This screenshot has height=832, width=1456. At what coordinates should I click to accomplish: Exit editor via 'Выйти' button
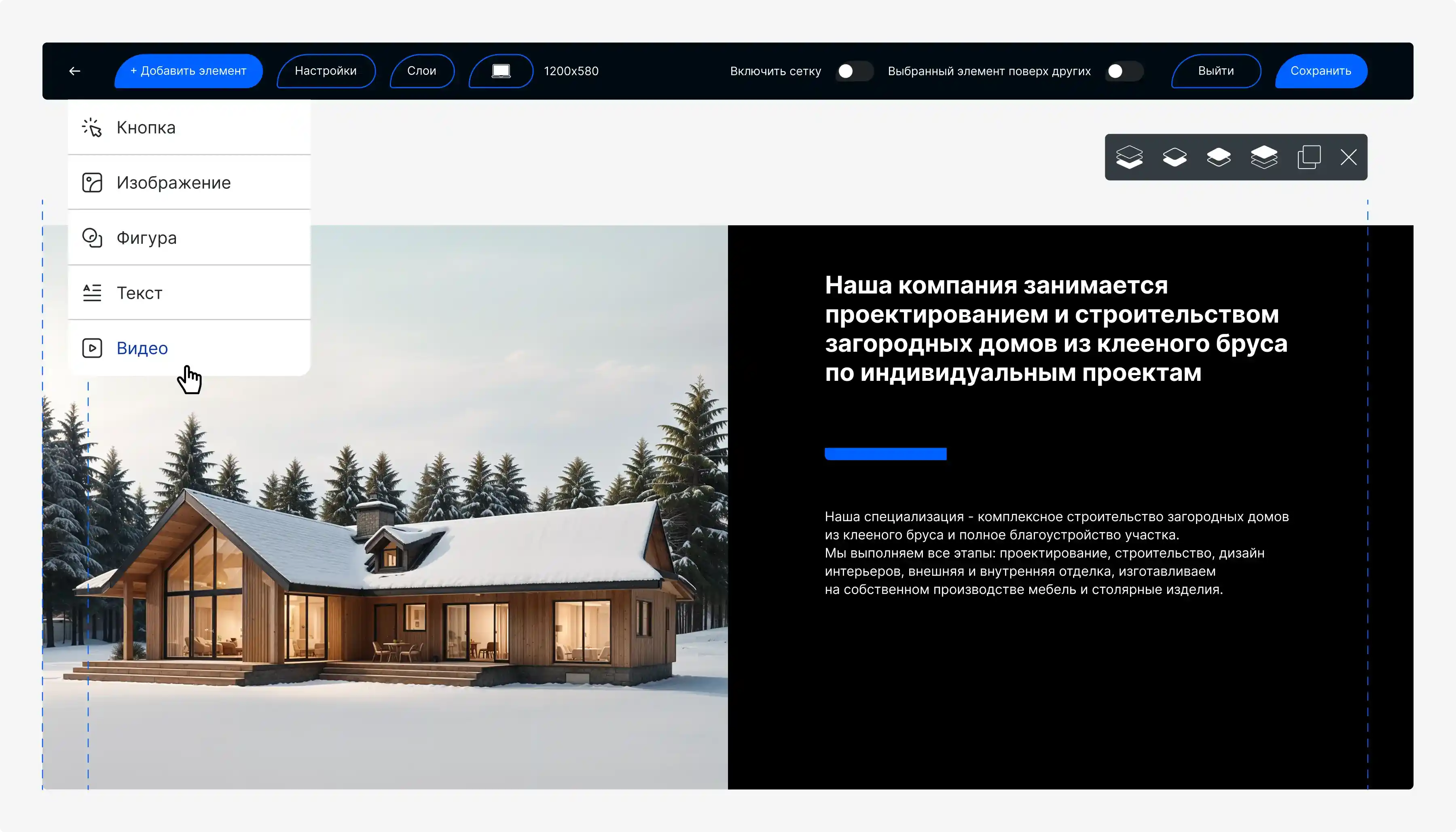click(x=1215, y=71)
